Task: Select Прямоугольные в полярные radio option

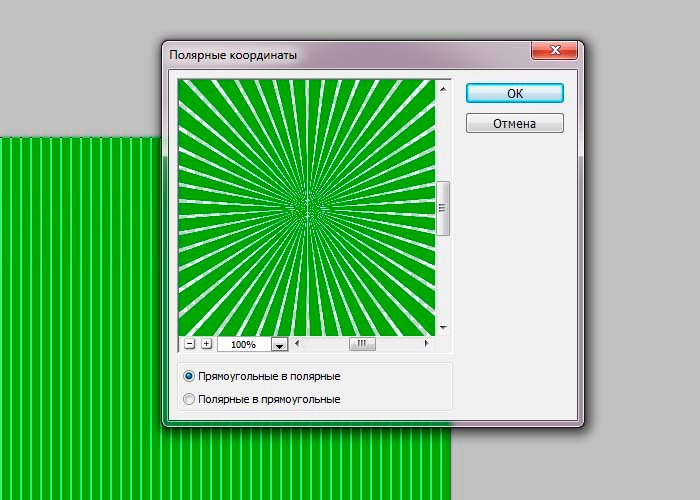Action: (190, 376)
